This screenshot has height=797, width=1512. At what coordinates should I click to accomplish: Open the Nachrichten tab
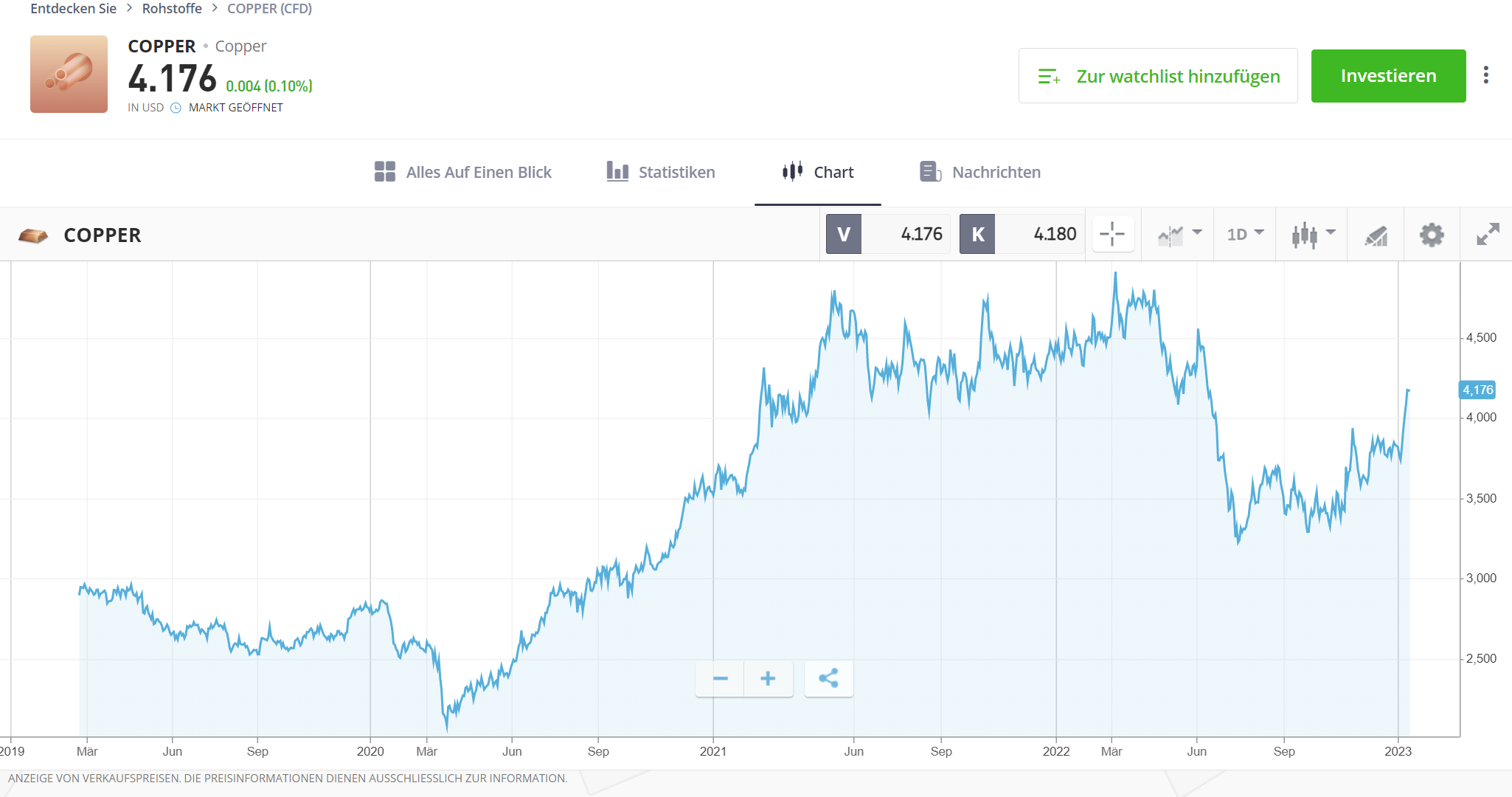click(980, 172)
